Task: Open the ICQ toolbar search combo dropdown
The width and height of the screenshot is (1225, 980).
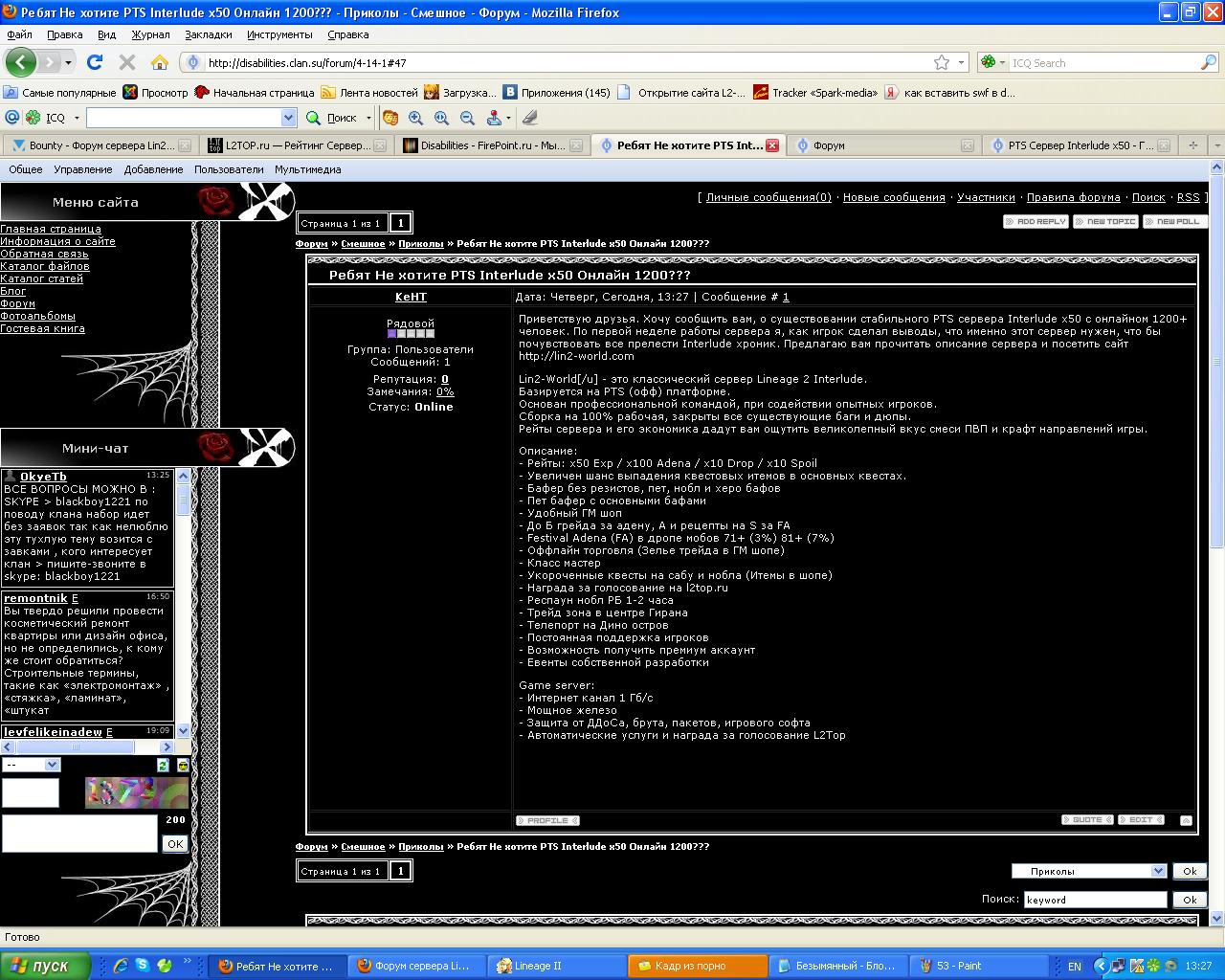Action: pyautogui.click(x=289, y=118)
